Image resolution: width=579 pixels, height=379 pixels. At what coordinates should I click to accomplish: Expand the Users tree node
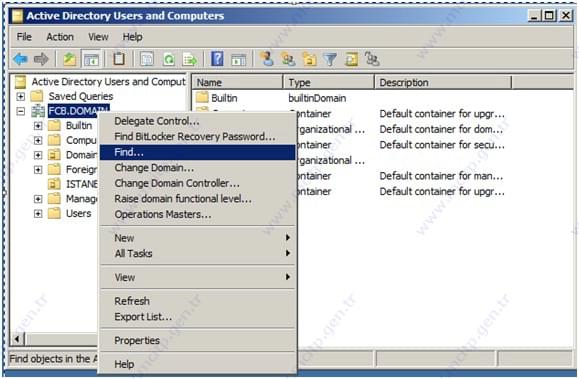(x=38, y=214)
